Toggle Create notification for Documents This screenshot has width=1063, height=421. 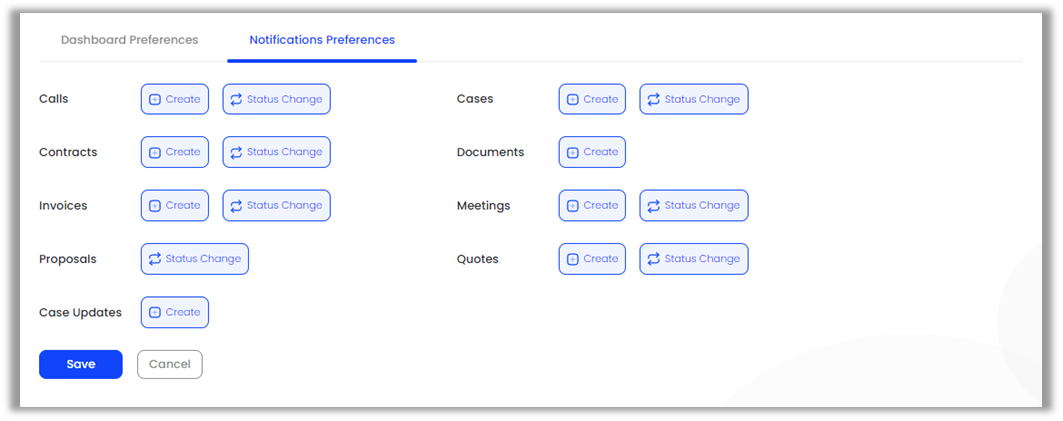click(592, 152)
